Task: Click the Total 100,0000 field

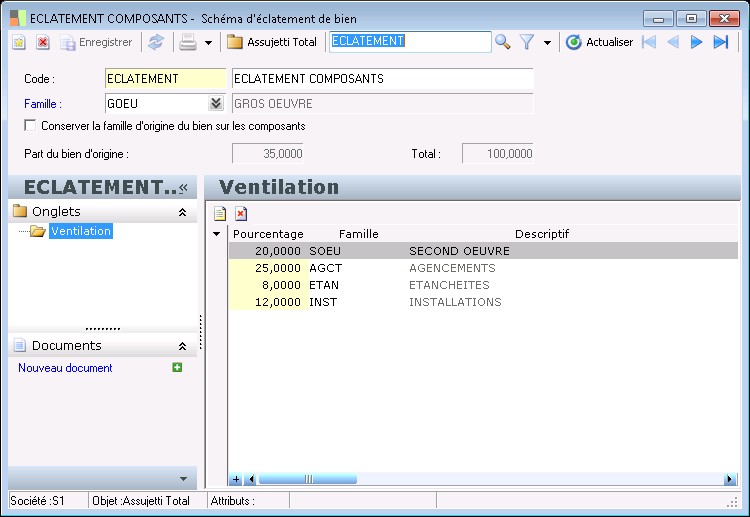Action: [497, 154]
